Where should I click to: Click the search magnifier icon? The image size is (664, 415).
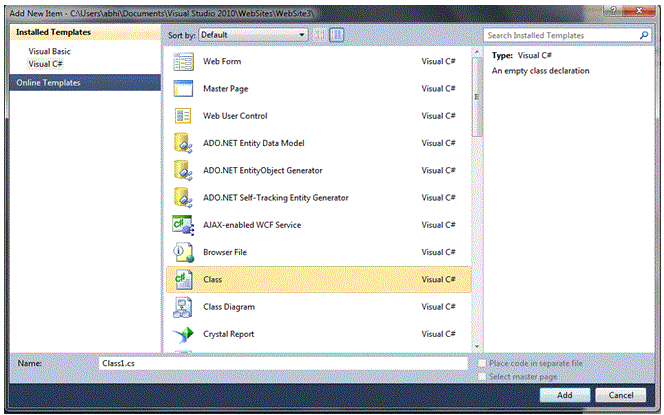coord(644,35)
